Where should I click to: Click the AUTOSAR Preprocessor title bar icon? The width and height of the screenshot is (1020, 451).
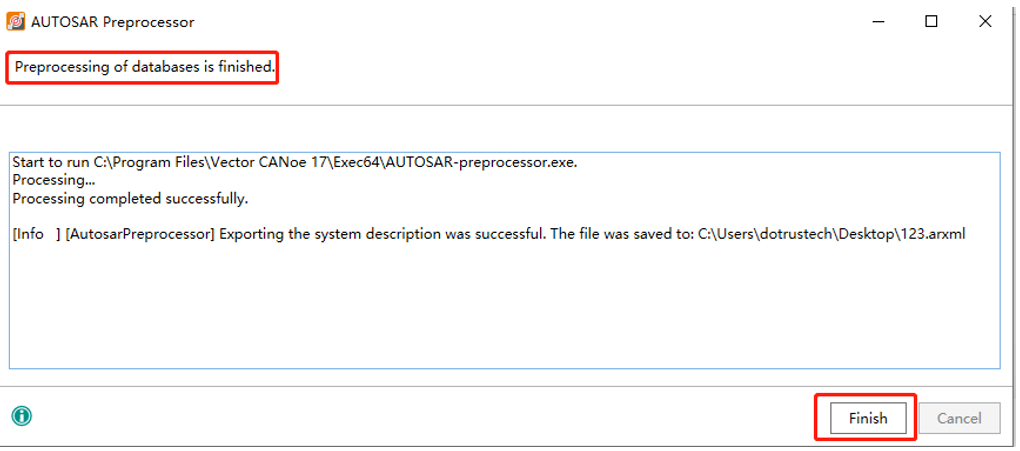pyautogui.click(x=16, y=21)
